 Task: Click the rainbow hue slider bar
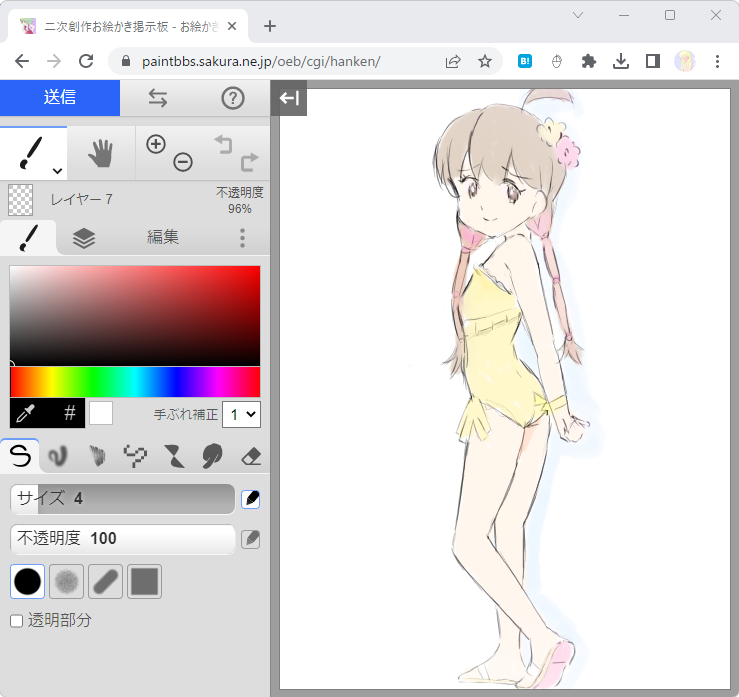click(134, 383)
